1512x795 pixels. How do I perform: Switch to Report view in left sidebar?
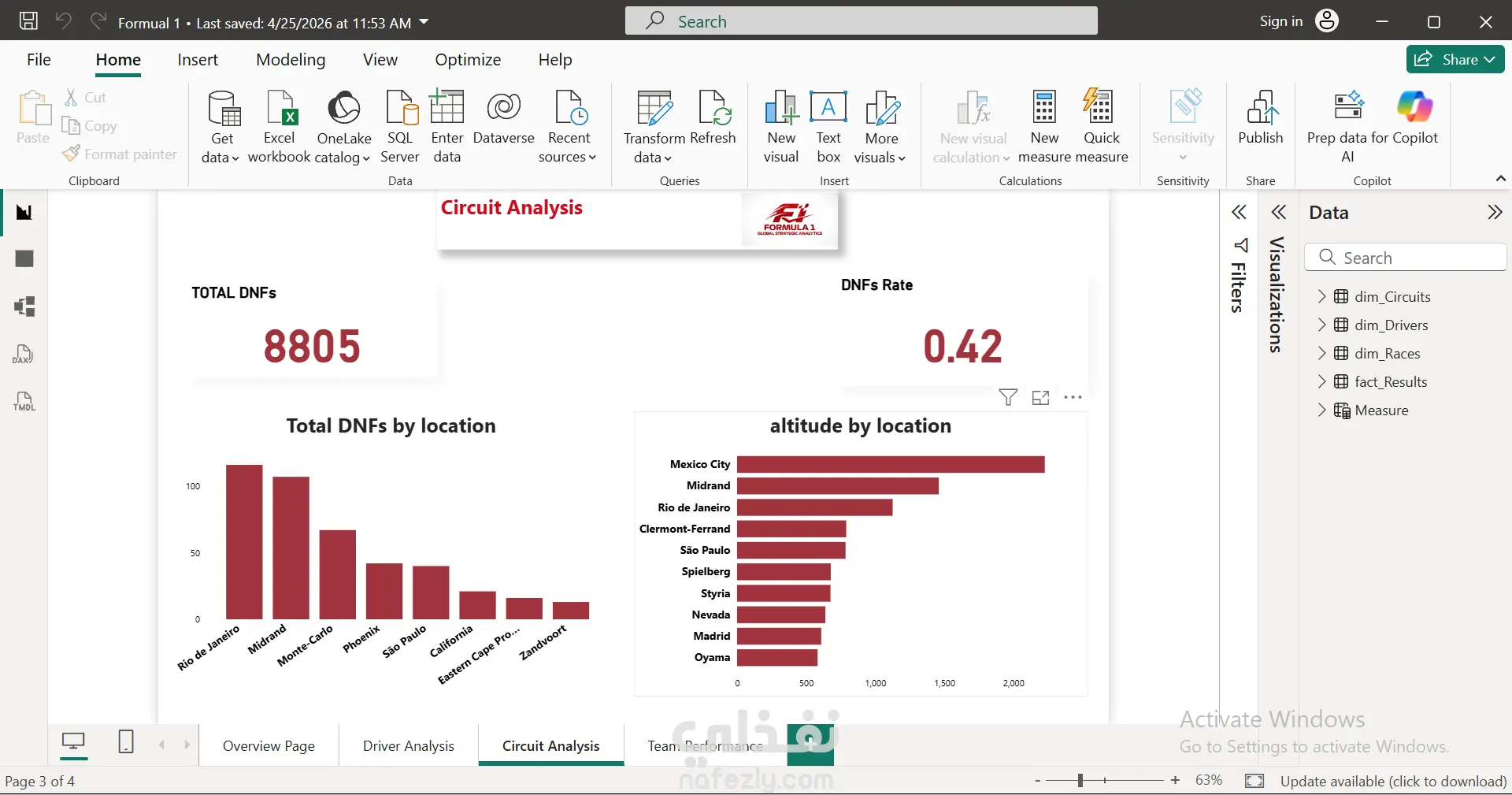24,212
